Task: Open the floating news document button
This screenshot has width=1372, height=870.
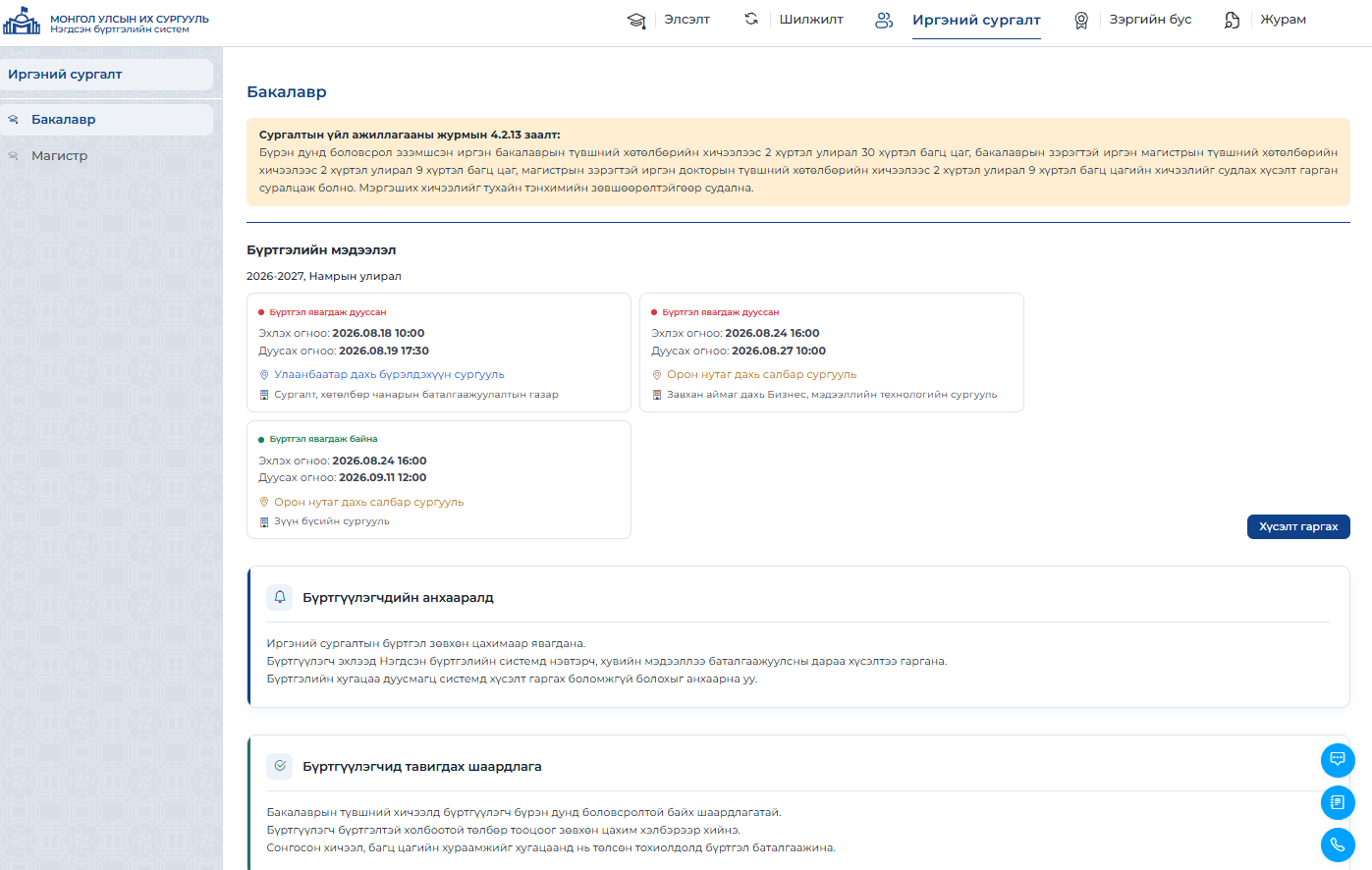Action: (x=1338, y=802)
